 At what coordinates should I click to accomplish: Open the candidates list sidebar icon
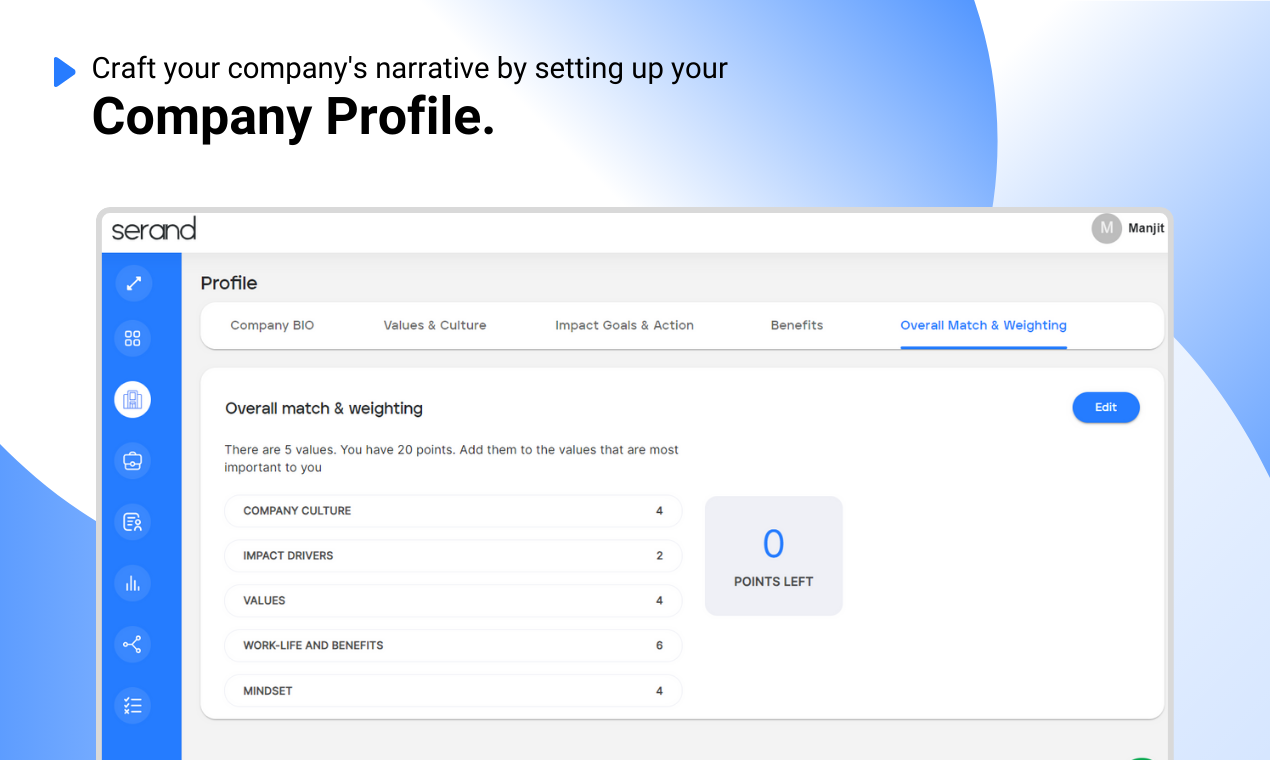coord(133,522)
